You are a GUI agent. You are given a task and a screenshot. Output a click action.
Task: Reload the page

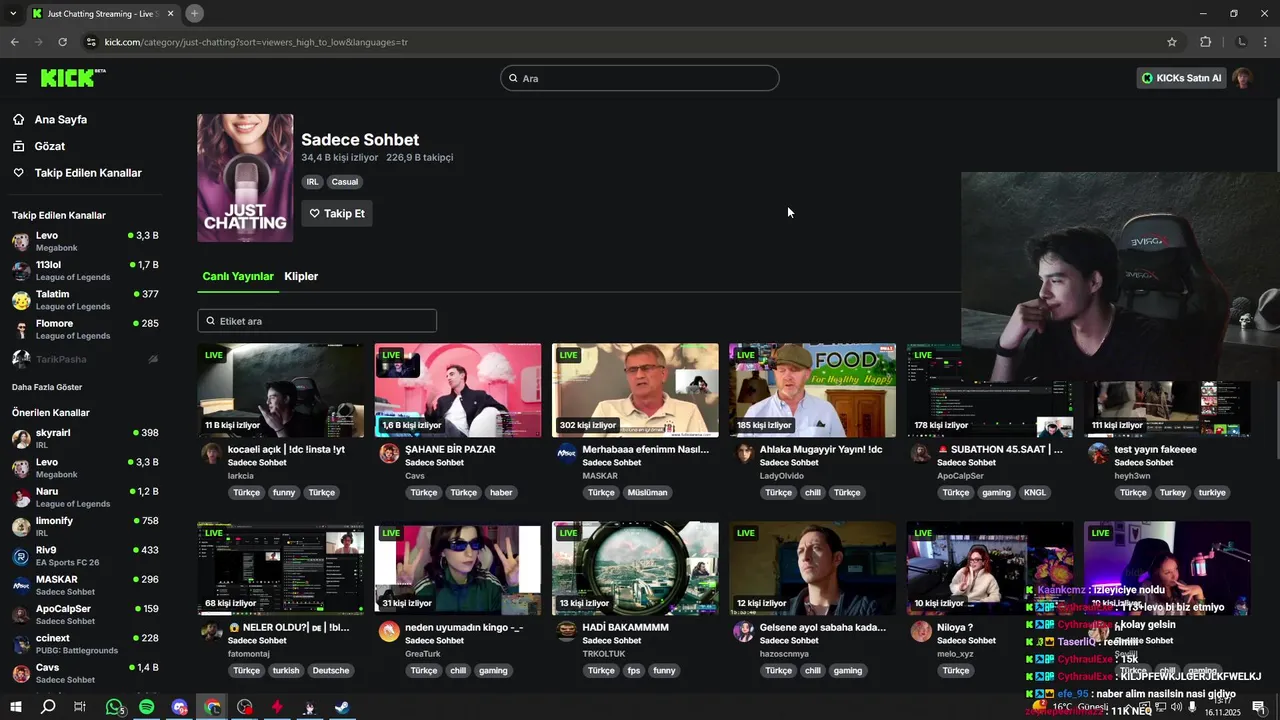tap(62, 42)
